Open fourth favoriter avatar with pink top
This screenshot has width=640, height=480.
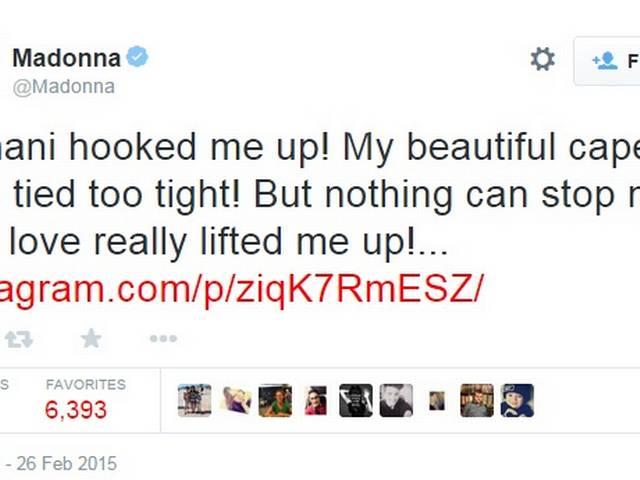point(316,400)
